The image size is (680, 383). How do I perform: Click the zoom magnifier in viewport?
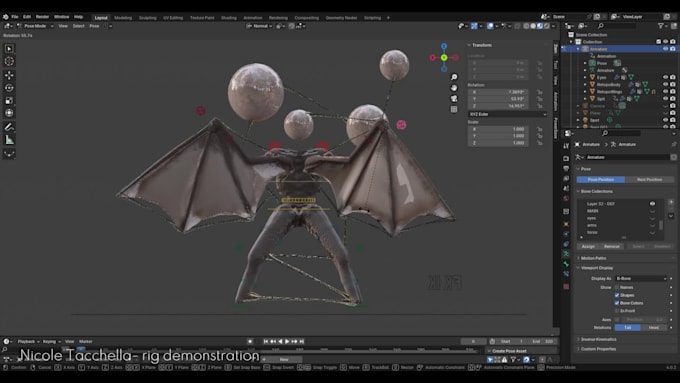(454, 77)
